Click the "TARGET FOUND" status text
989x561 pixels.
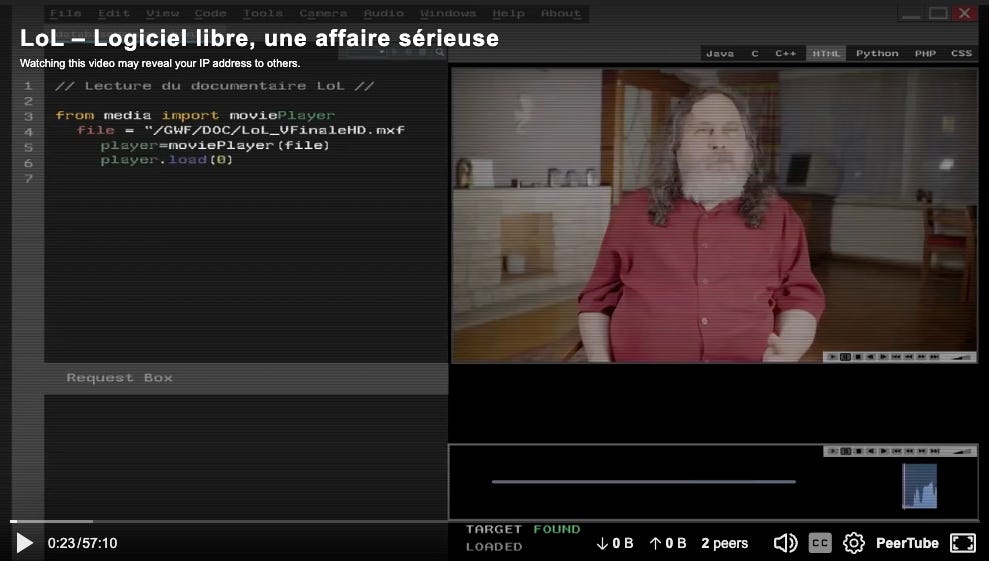523,529
